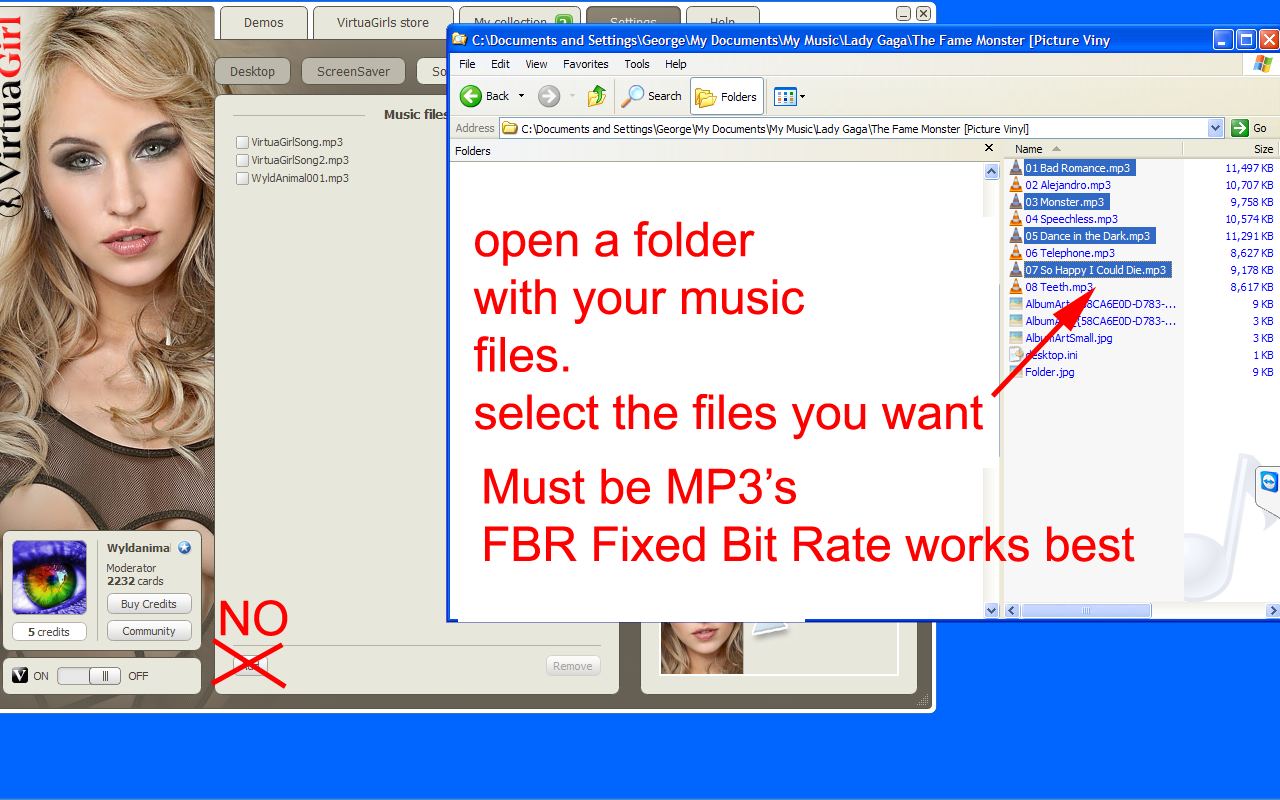Select the Desktop sub-tab

252,72
